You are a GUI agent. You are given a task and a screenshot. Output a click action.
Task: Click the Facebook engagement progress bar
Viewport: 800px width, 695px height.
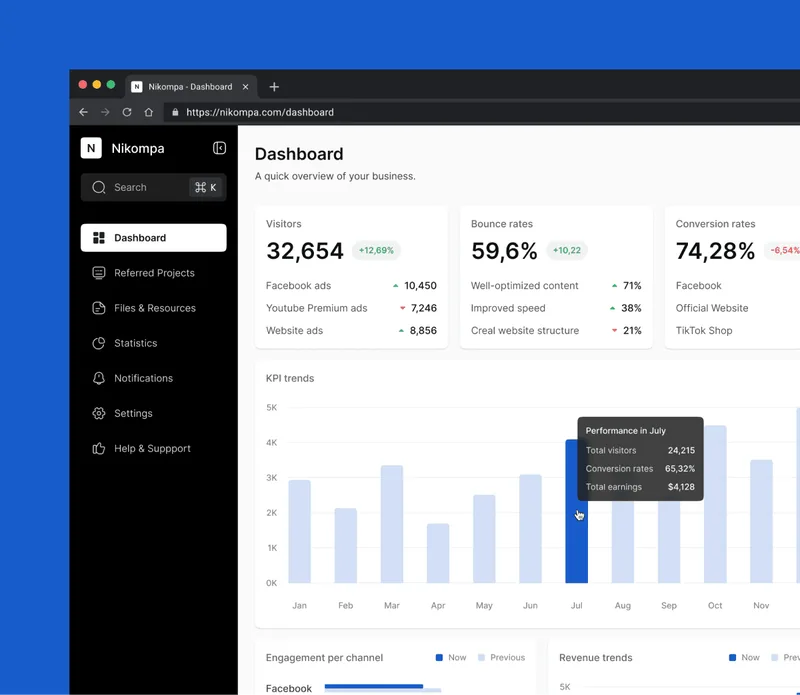click(x=383, y=688)
